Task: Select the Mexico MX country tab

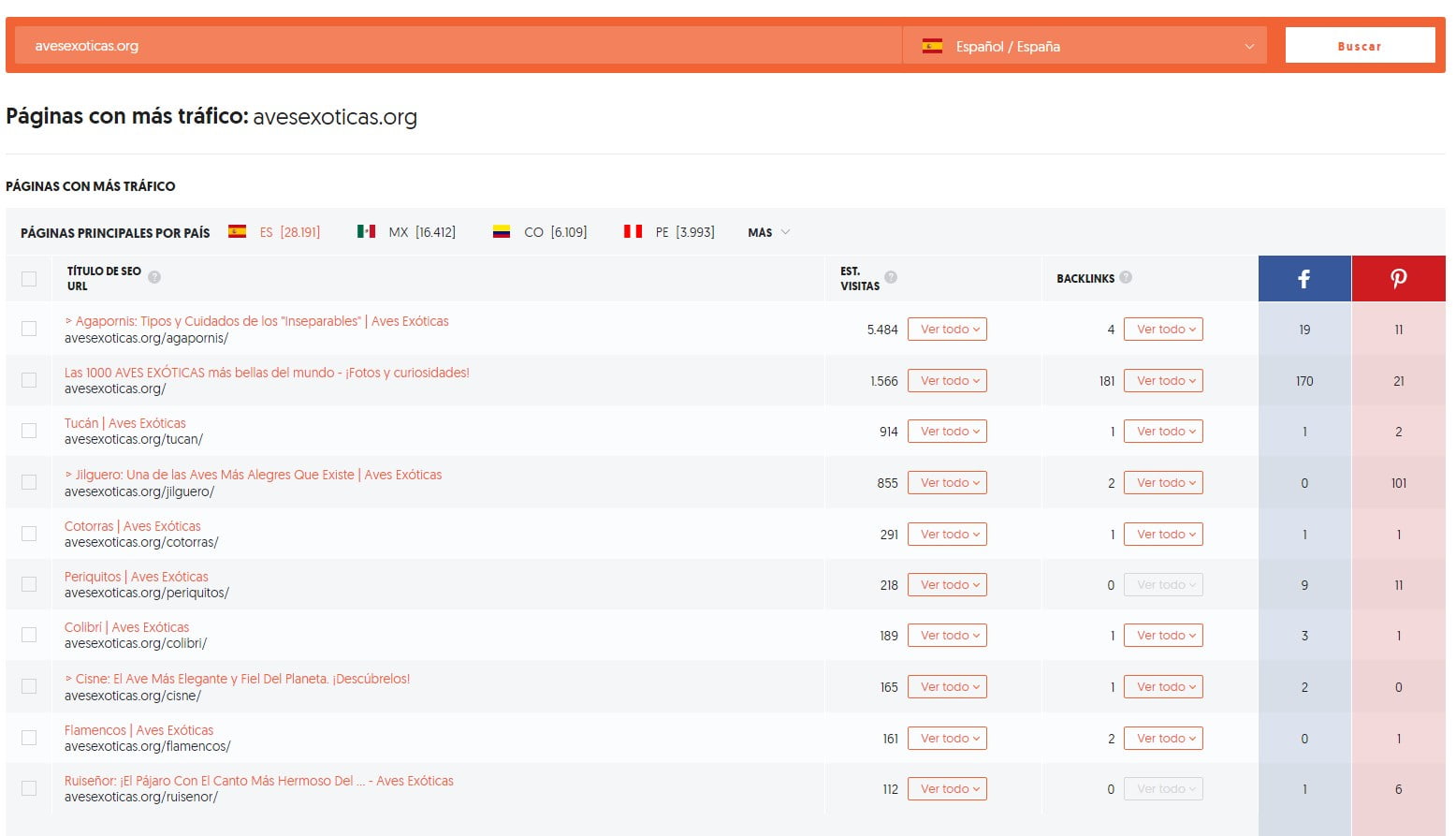Action: (407, 232)
